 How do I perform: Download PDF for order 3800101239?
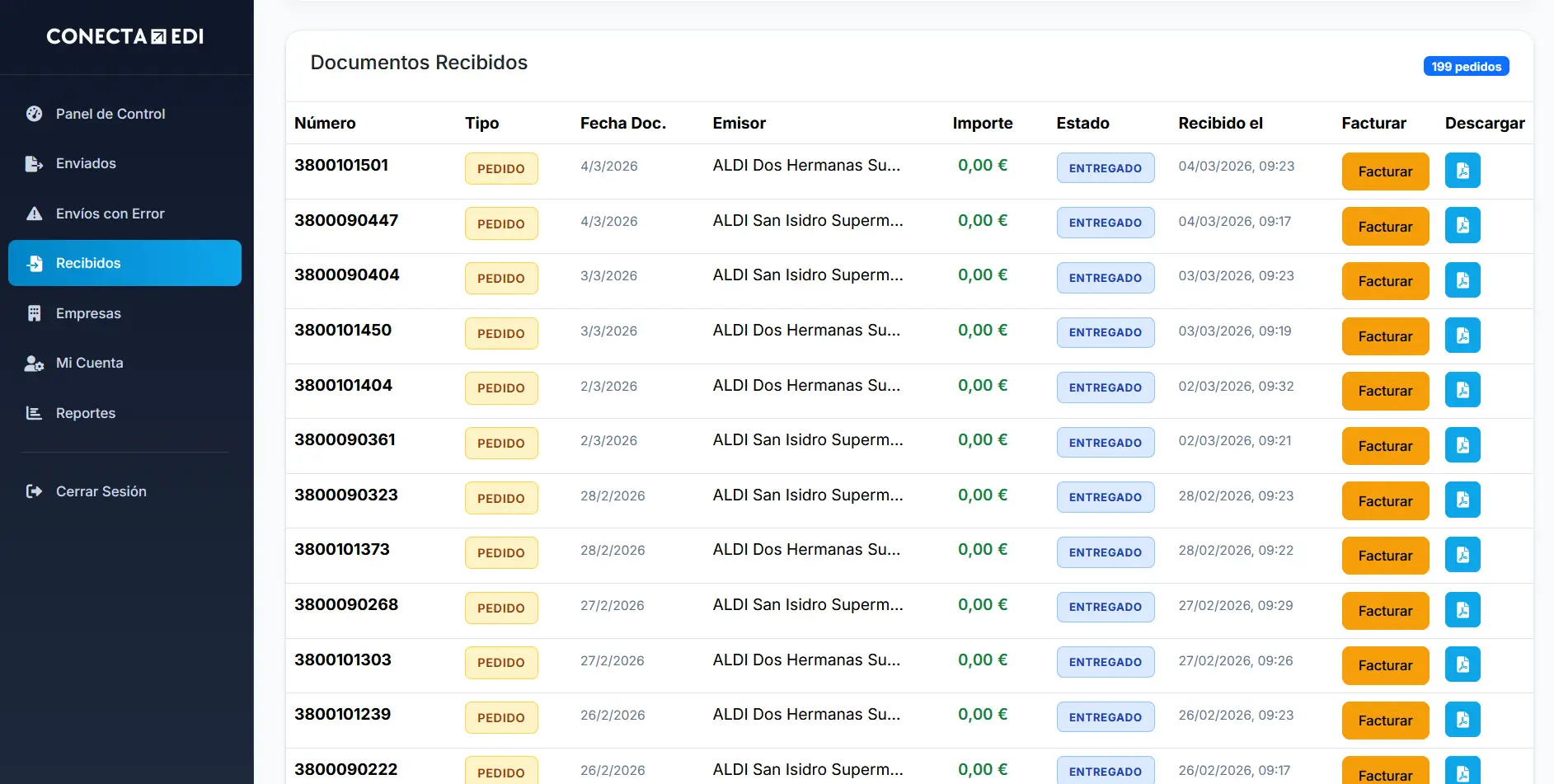point(1462,720)
